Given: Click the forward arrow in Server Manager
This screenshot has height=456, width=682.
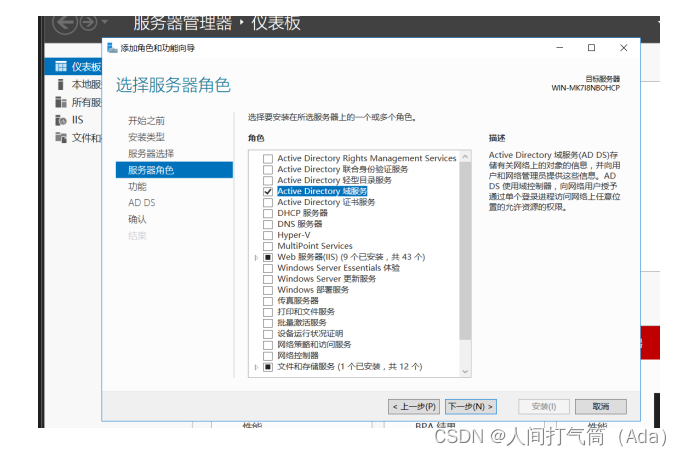Looking at the screenshot, I should [x=88, y=22].
